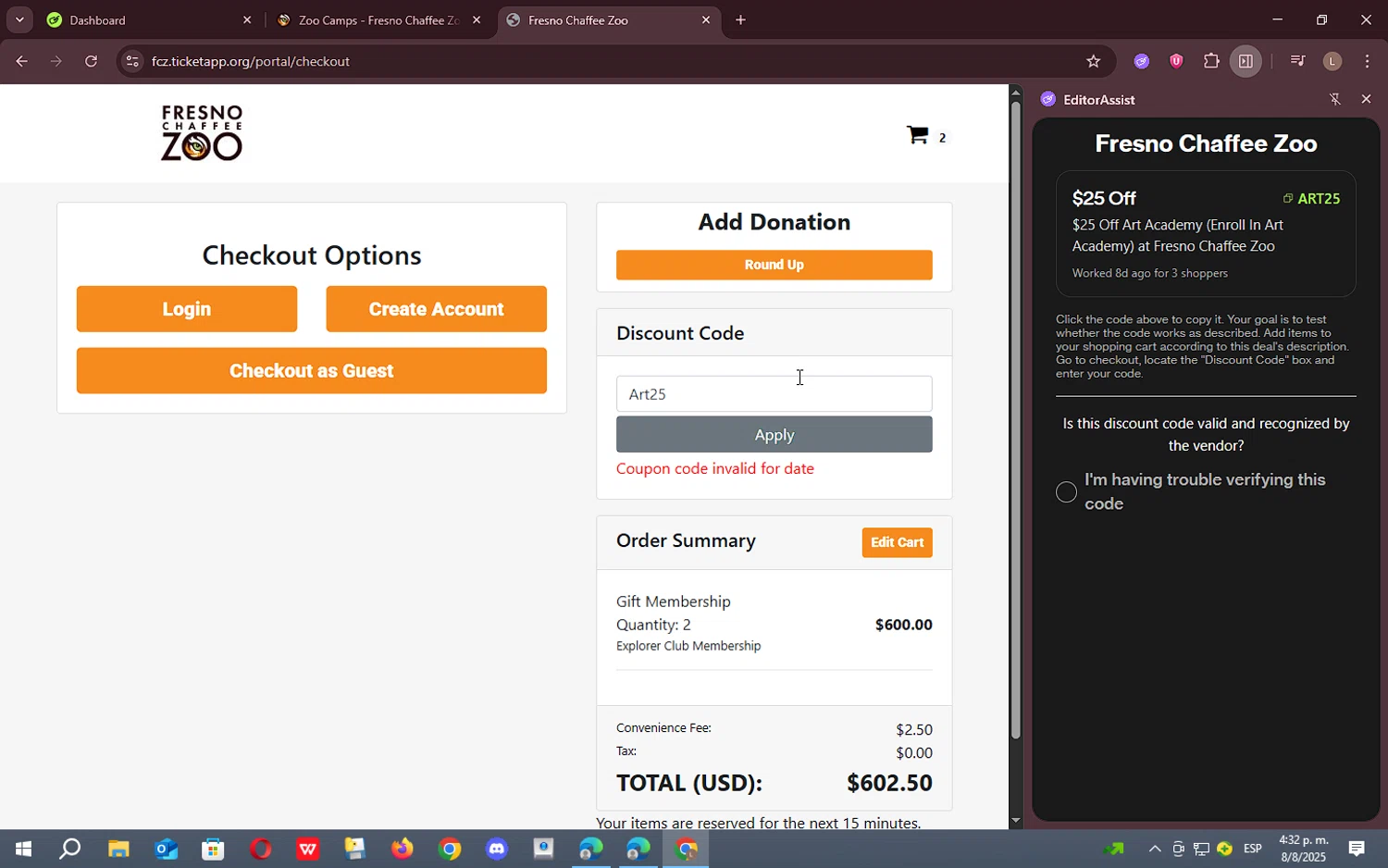
Task: Bookmark this page with the star icon
Action: pos(1093,61)
